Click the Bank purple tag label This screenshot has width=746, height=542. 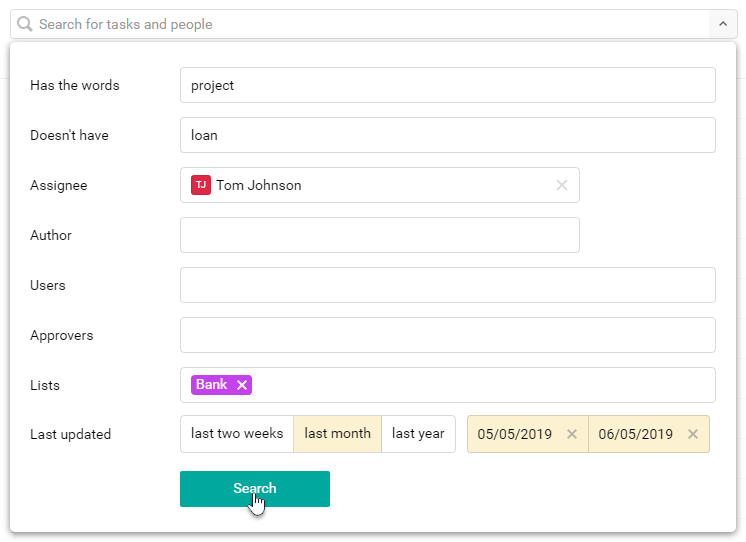[x=212, y=384]
